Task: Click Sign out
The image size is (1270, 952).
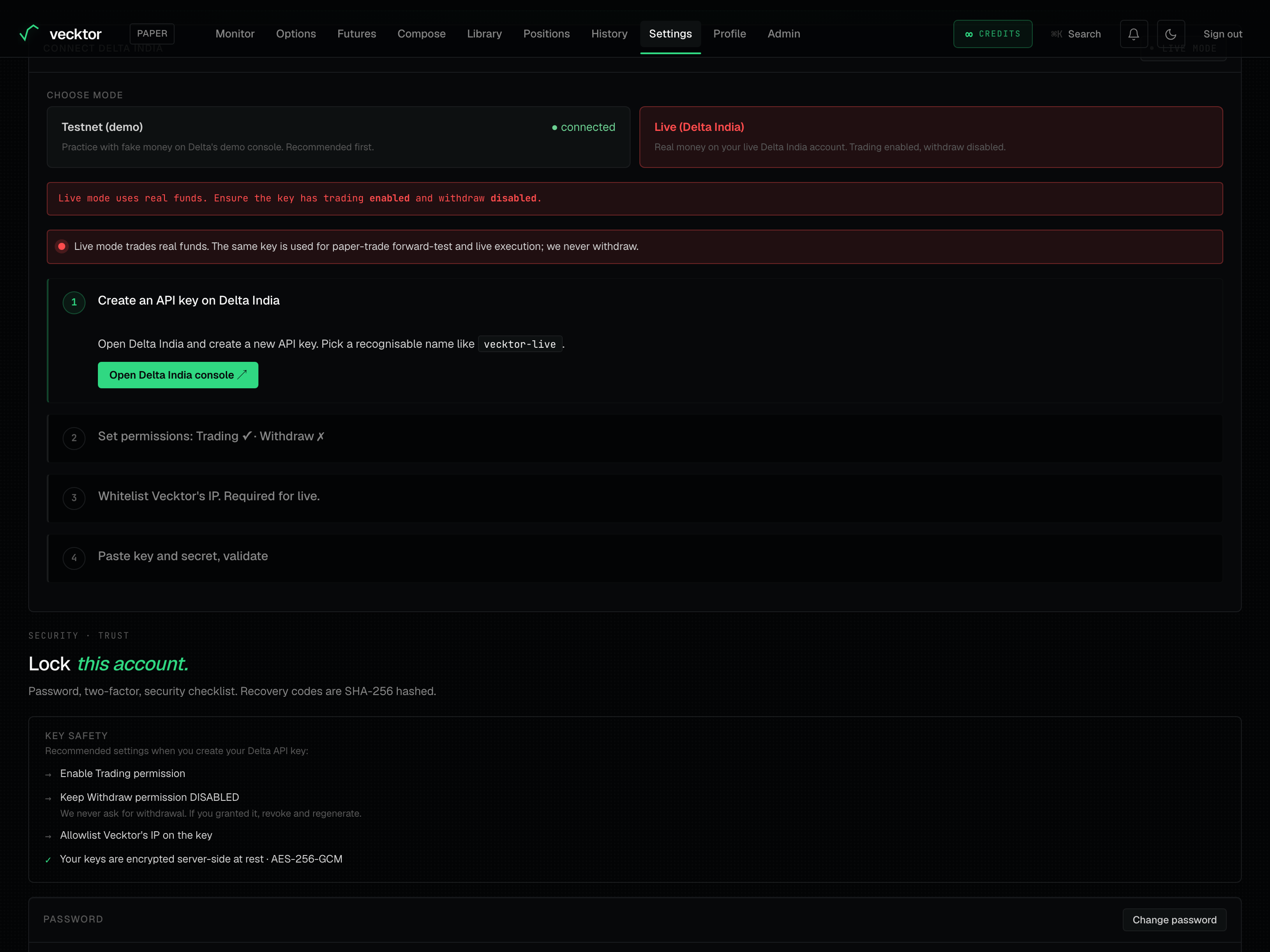Action: pyautogui.click(x=1222, y=34)
